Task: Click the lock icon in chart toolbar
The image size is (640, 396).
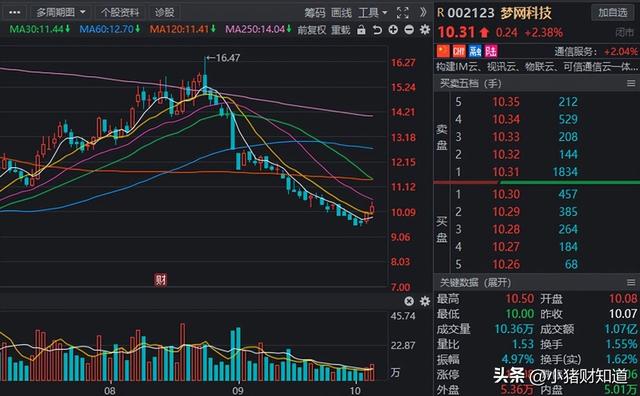Action: (361, 29)
